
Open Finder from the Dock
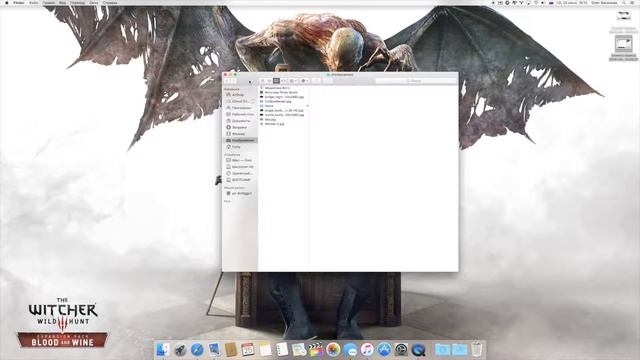pos(163,350)
